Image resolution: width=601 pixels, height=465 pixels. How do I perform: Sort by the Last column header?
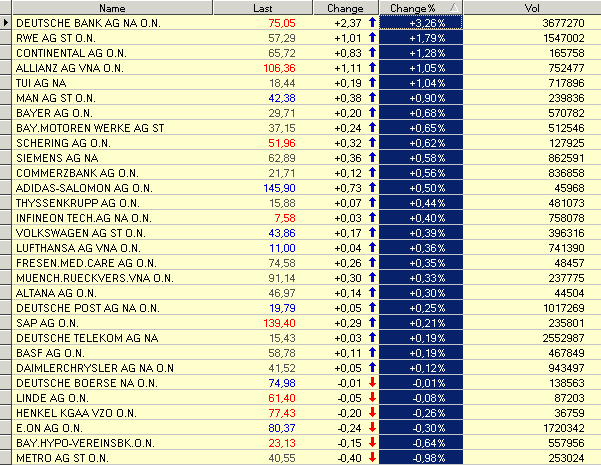click(263, 8)
